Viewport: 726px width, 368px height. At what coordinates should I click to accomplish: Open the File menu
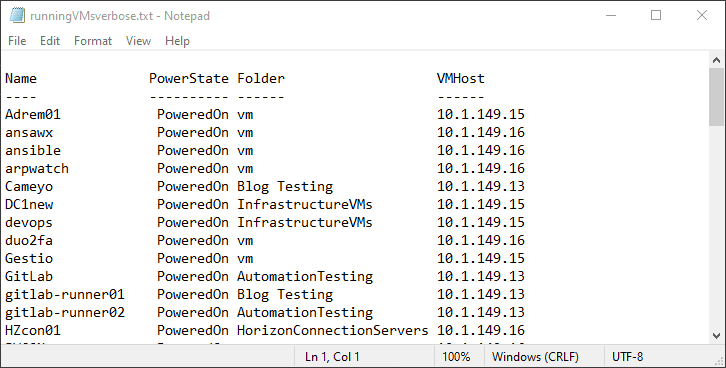(17, 41)
